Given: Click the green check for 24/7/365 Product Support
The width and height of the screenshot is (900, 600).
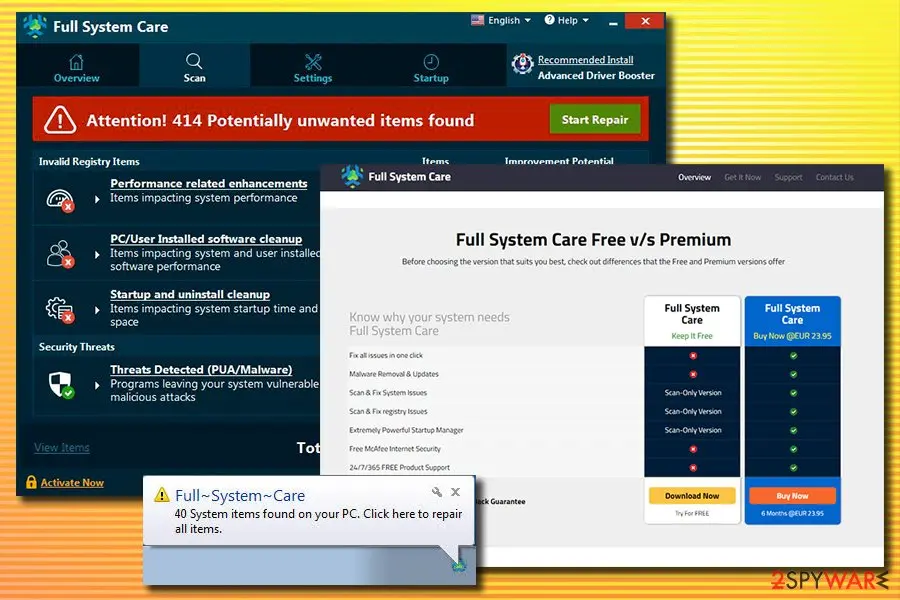Looking at the screenshot, I should click(793, 468).
